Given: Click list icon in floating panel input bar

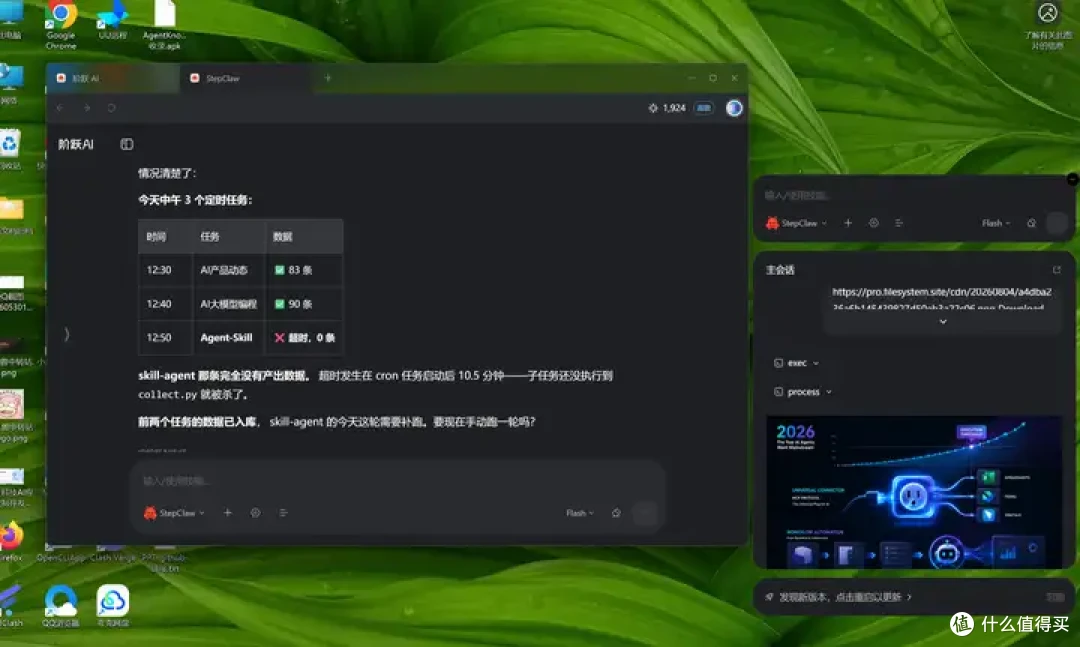Looking at the screenshot, I should click(x=899, y=223).
